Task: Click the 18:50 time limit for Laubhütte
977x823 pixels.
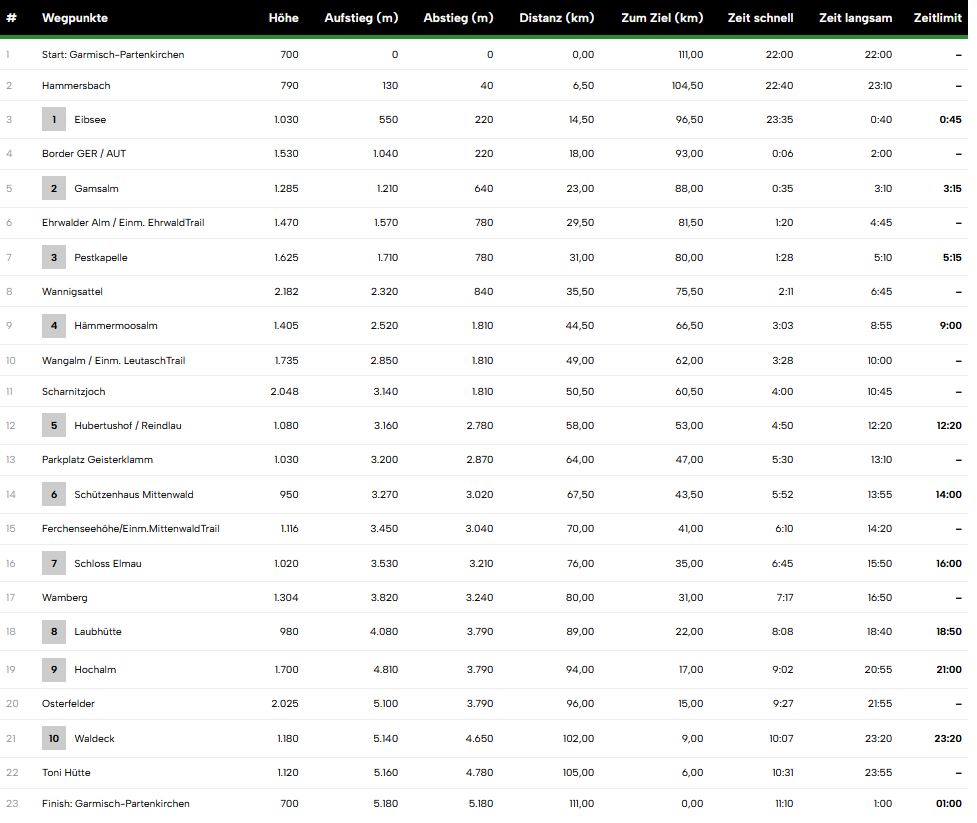Action: 948,632
